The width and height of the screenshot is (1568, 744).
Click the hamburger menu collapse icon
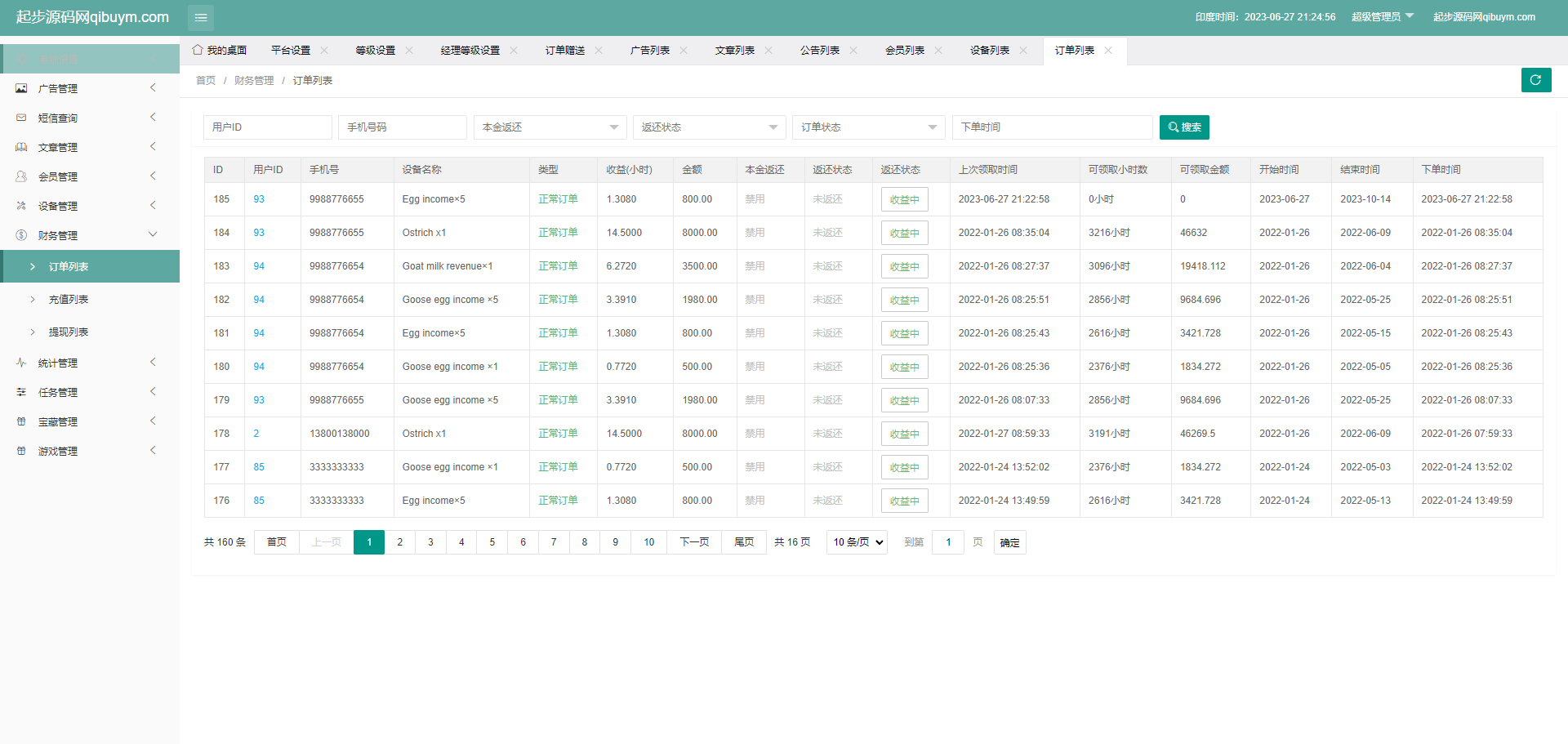coord(200,17)
